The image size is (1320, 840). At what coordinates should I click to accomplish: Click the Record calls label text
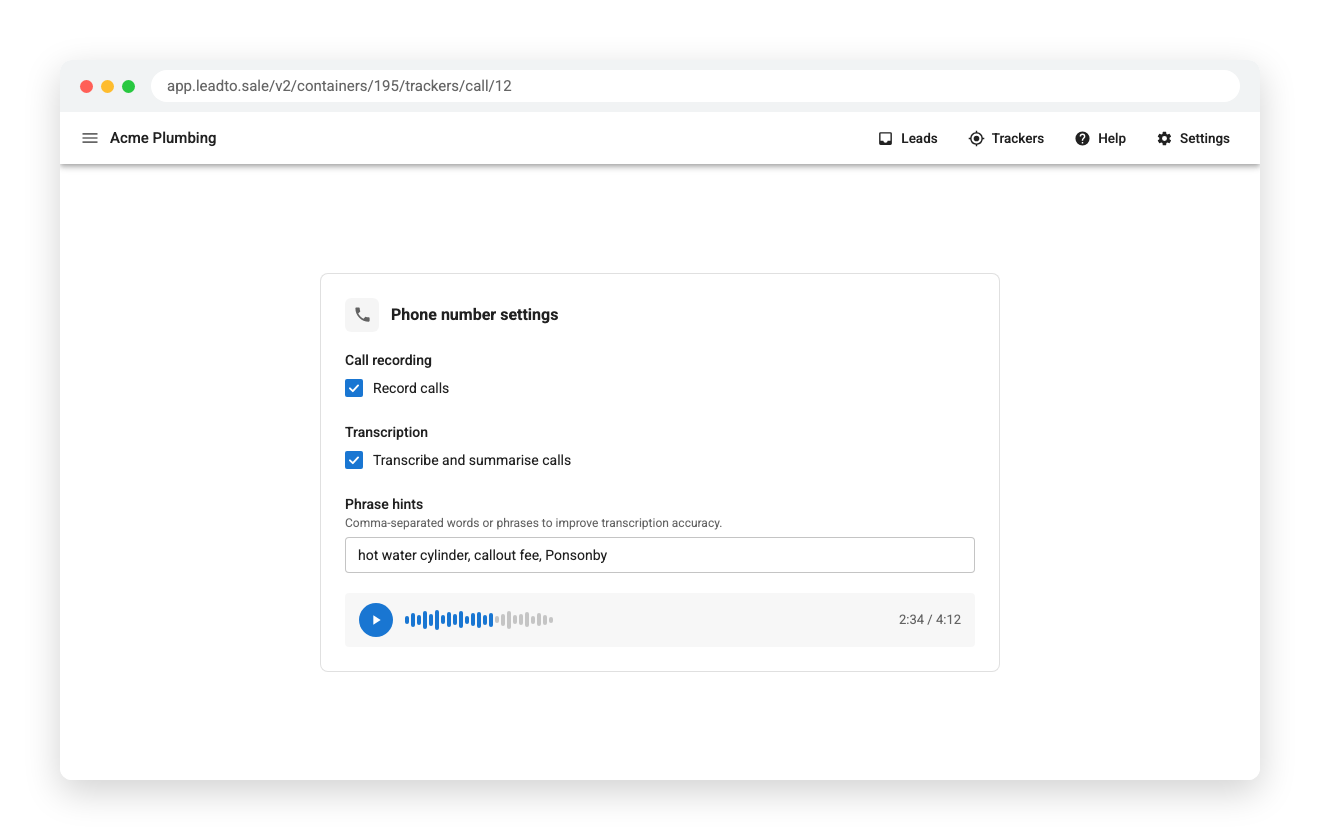(x=411, y=388)
